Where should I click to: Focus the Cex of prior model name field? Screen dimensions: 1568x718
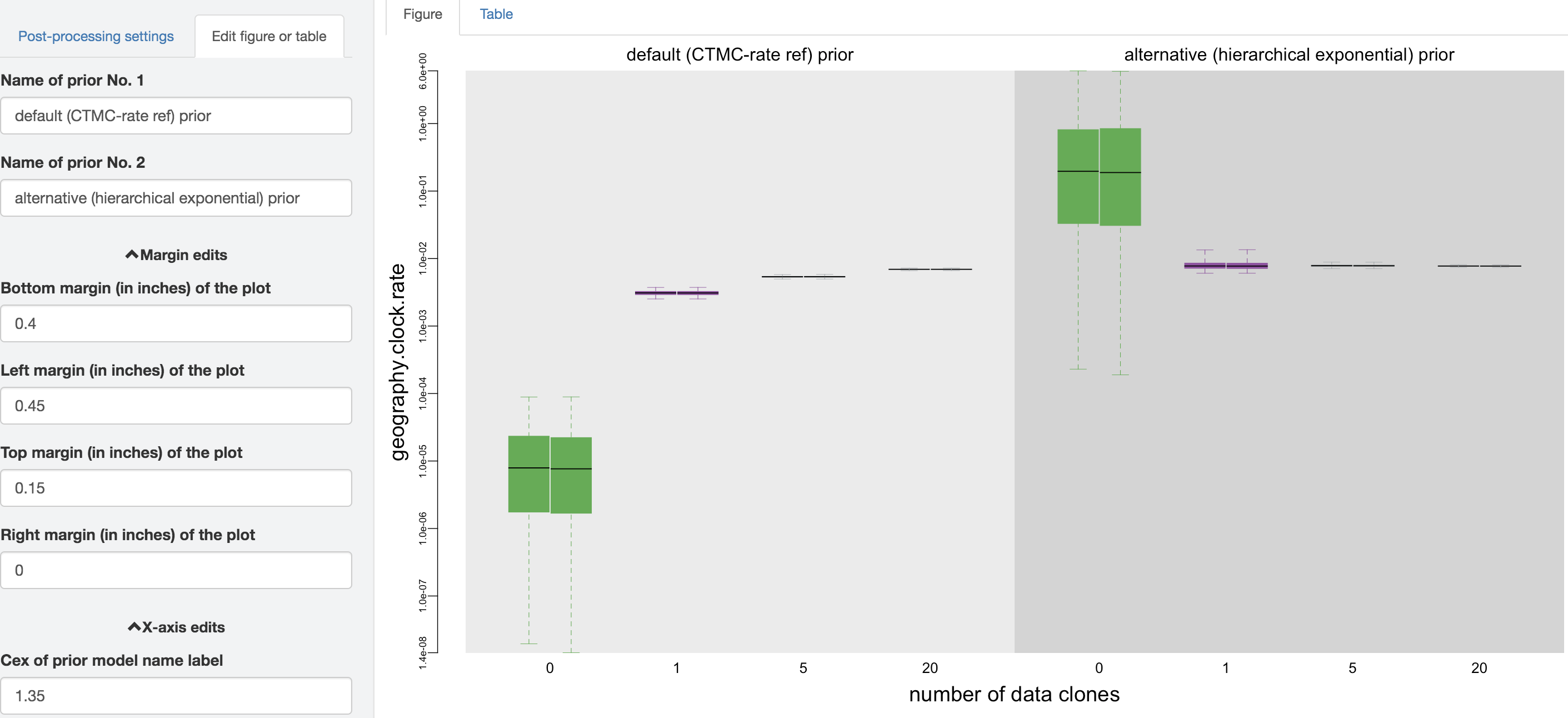pos(176,695)
